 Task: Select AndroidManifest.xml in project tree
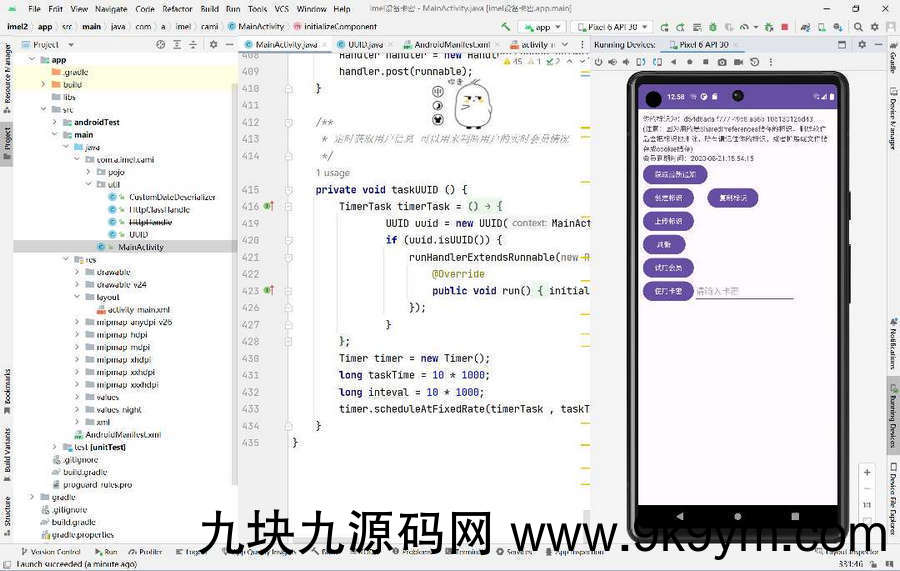point(123,435)
